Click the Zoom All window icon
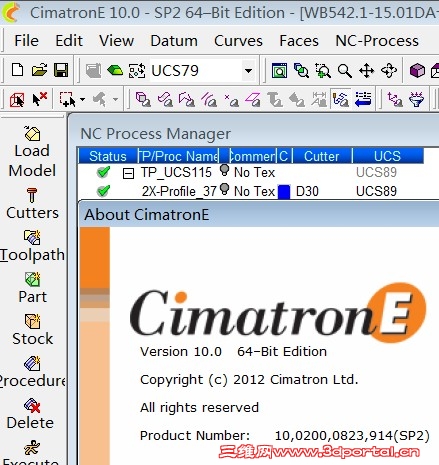The height and width of the screenshot is (465, 439). (279, 70)
